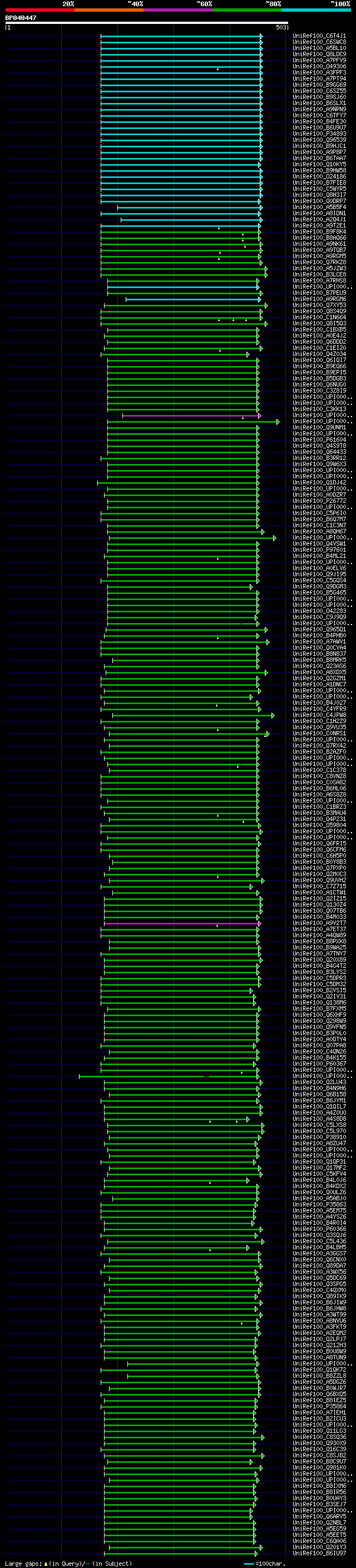Select the query name BP040447
Screen dimensions: 356x1568
coord(21,18)
